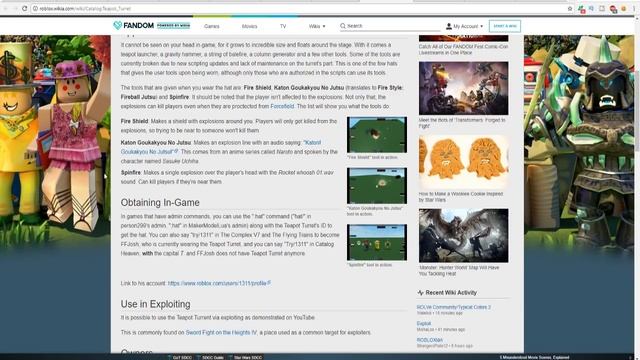Open the Exploit recent activity link

point(424,323)
